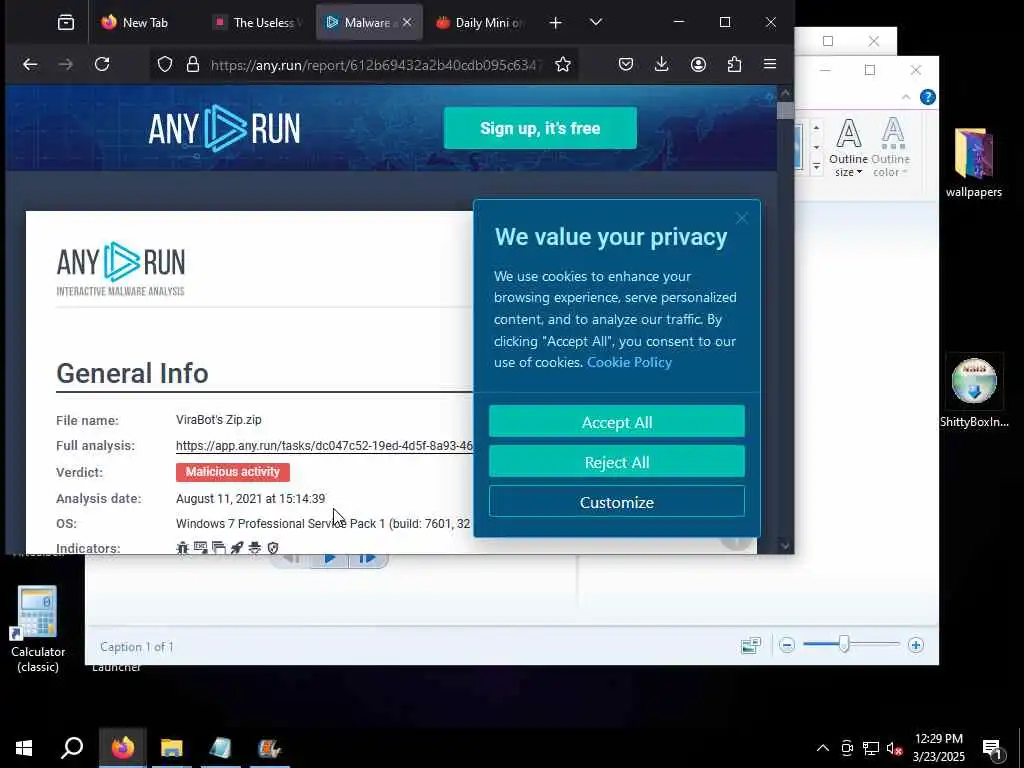1024x768 pixels.
Task: Bookmark this page with the star
Action: 563,64
